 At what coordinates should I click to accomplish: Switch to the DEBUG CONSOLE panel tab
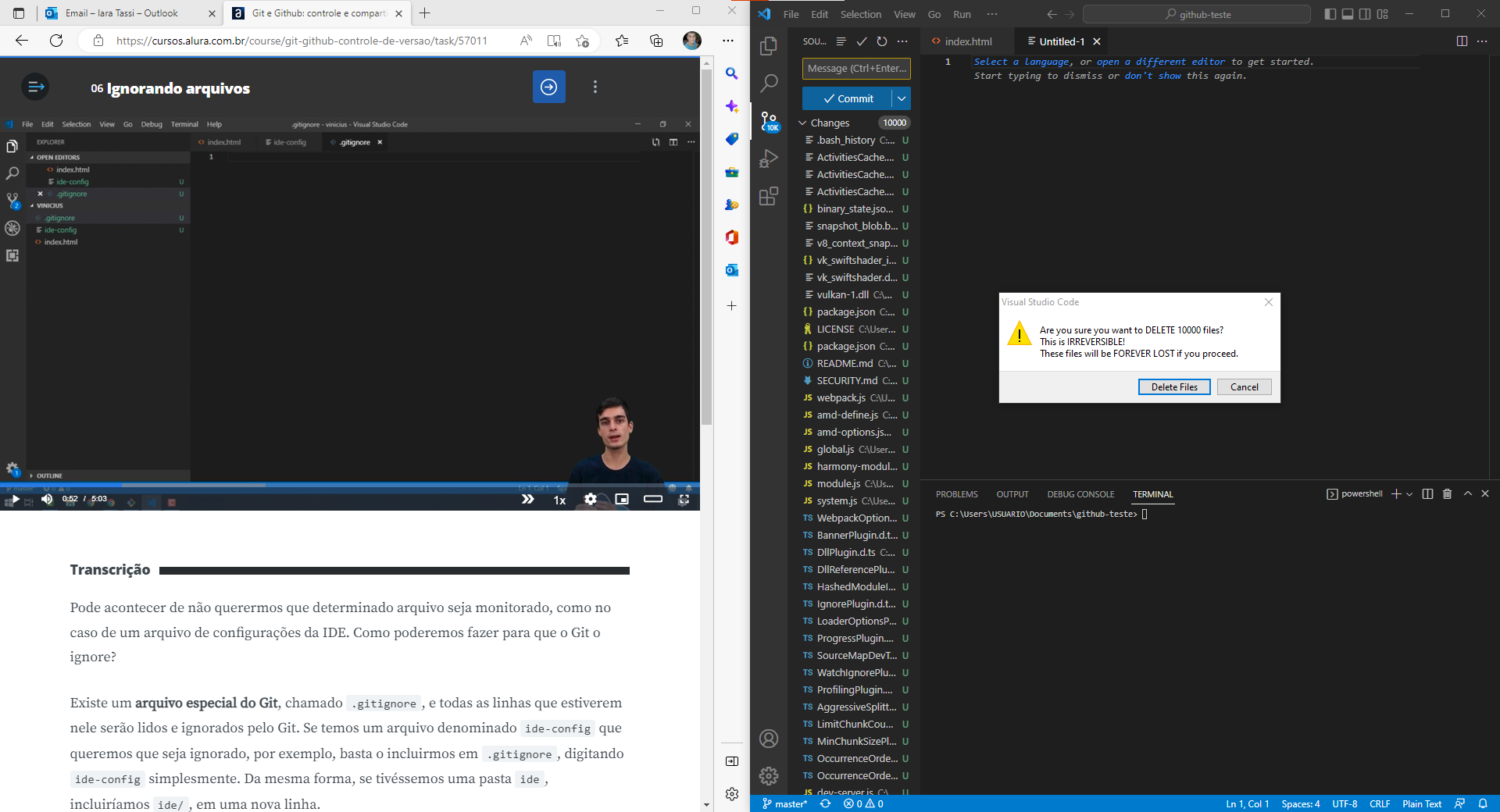tap(1080, 494)
